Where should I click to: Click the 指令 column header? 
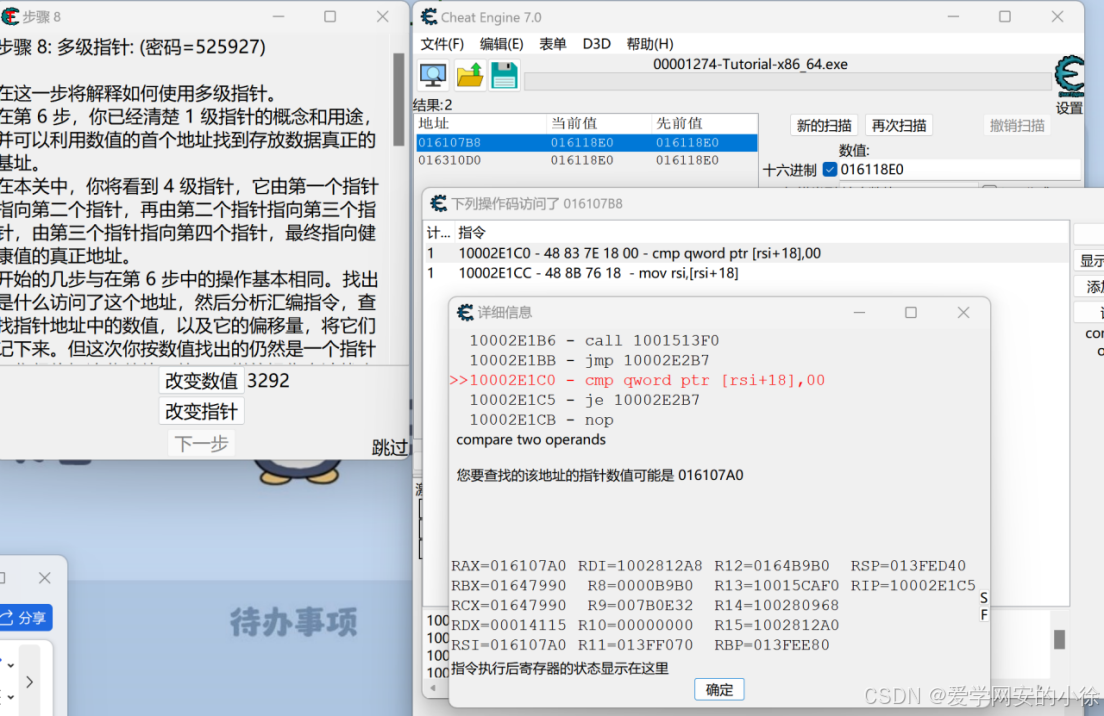472,232
